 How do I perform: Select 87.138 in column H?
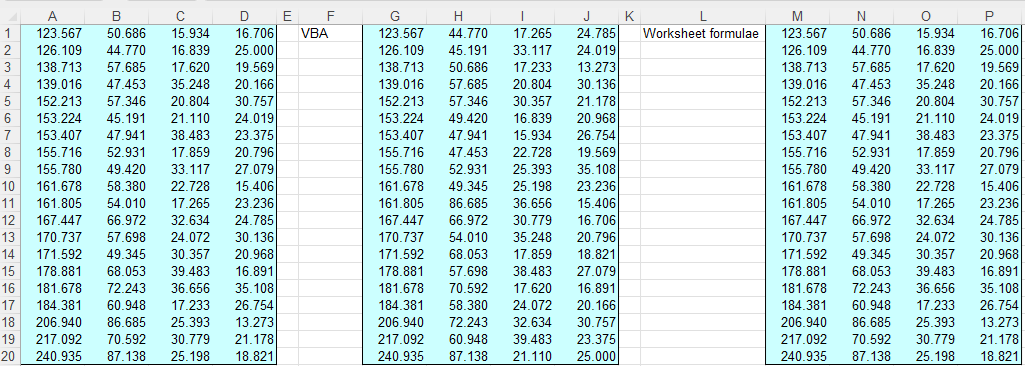[458, 356]
